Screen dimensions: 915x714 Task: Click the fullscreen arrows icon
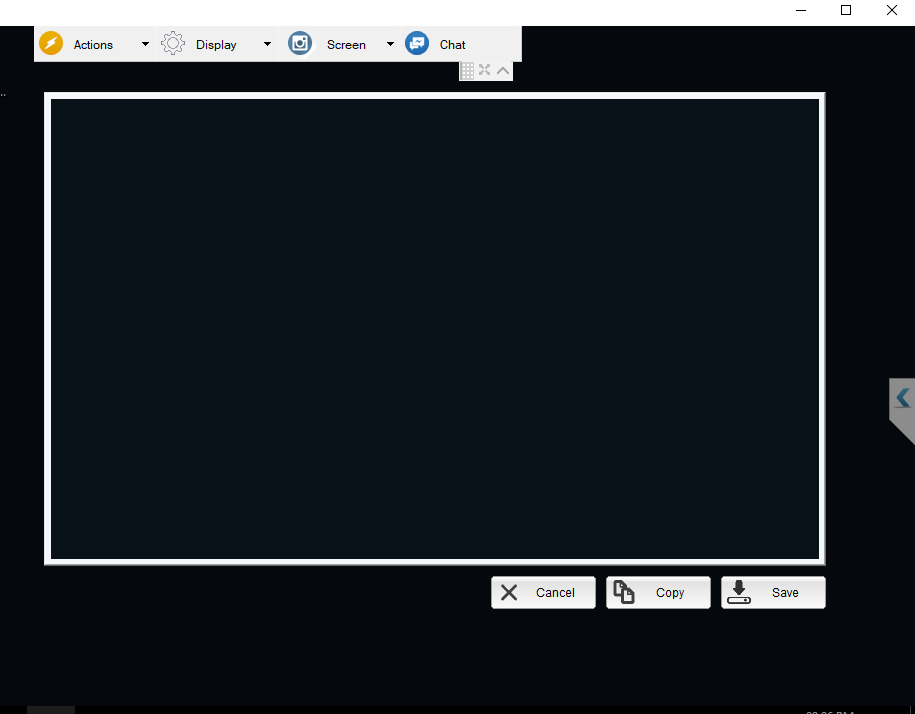click(484, 70)
